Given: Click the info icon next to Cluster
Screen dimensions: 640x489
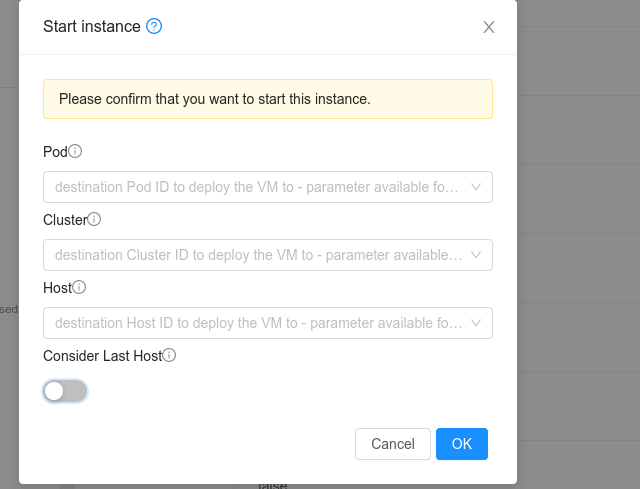Looking at the screenshot, I should [x=95, y=219].
